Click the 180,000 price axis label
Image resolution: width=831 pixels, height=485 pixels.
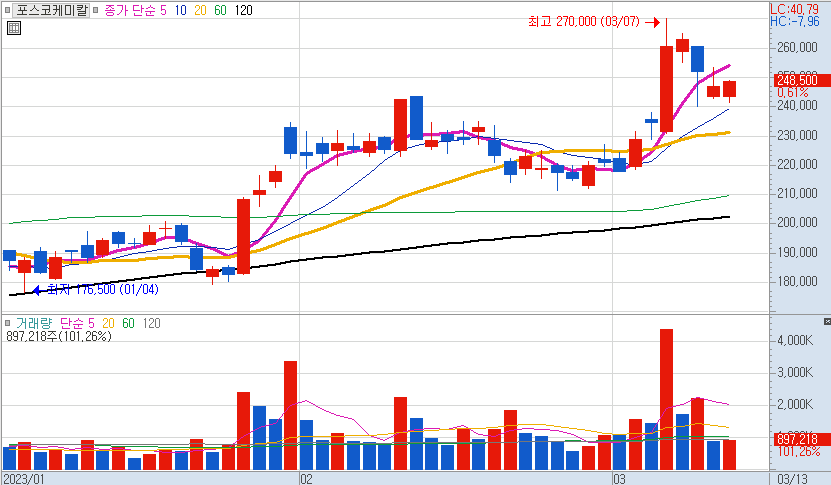(x=797, y=281)
